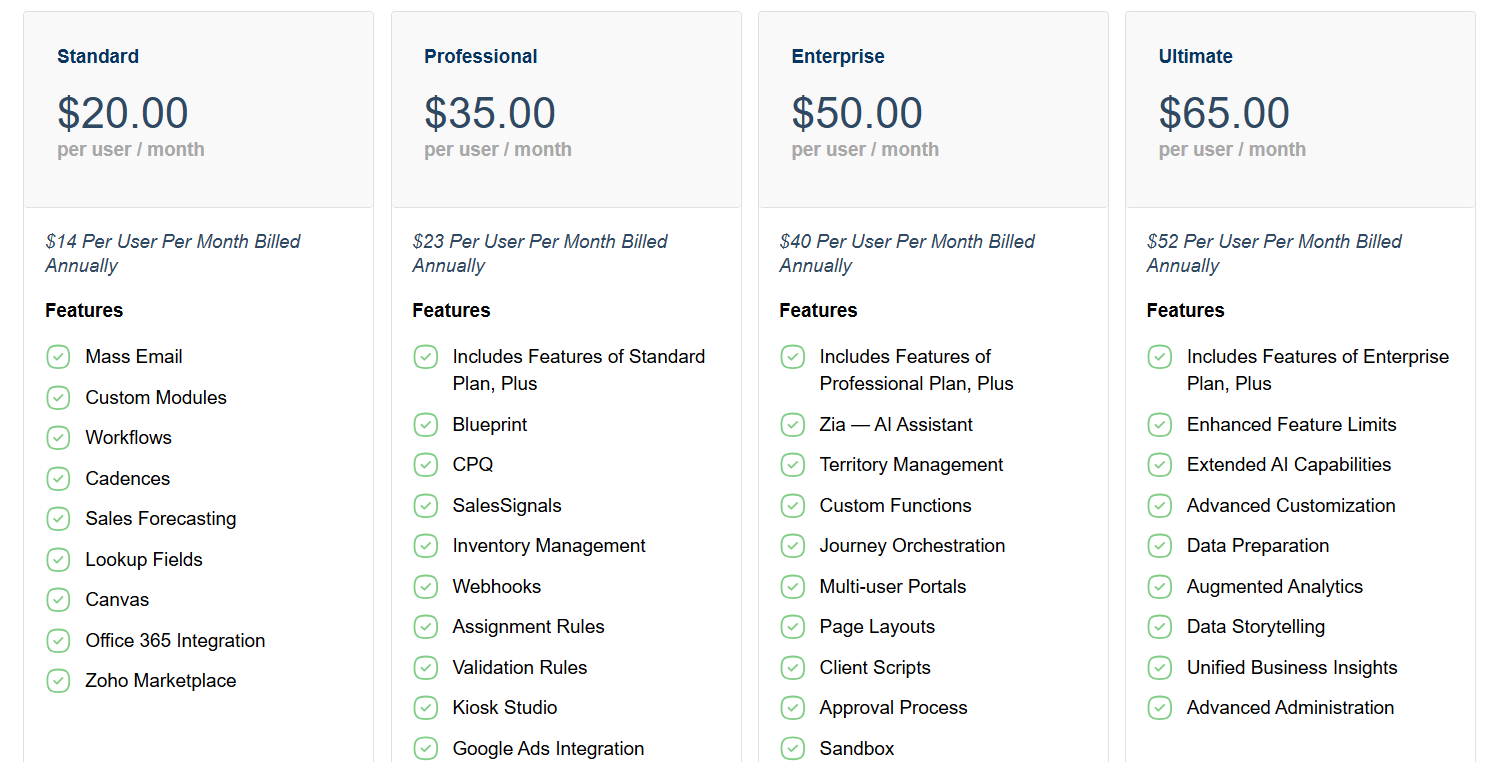Image resolution: width=1485 pixels, height=762 pixels.
Task: Click the $35.00 Professional price
Action: tap(490, 113)
